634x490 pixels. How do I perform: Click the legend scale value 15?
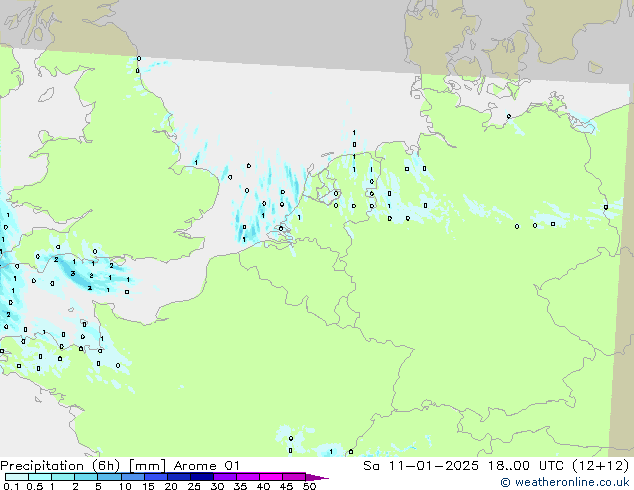pyautogui.click(x=147, y=487)
